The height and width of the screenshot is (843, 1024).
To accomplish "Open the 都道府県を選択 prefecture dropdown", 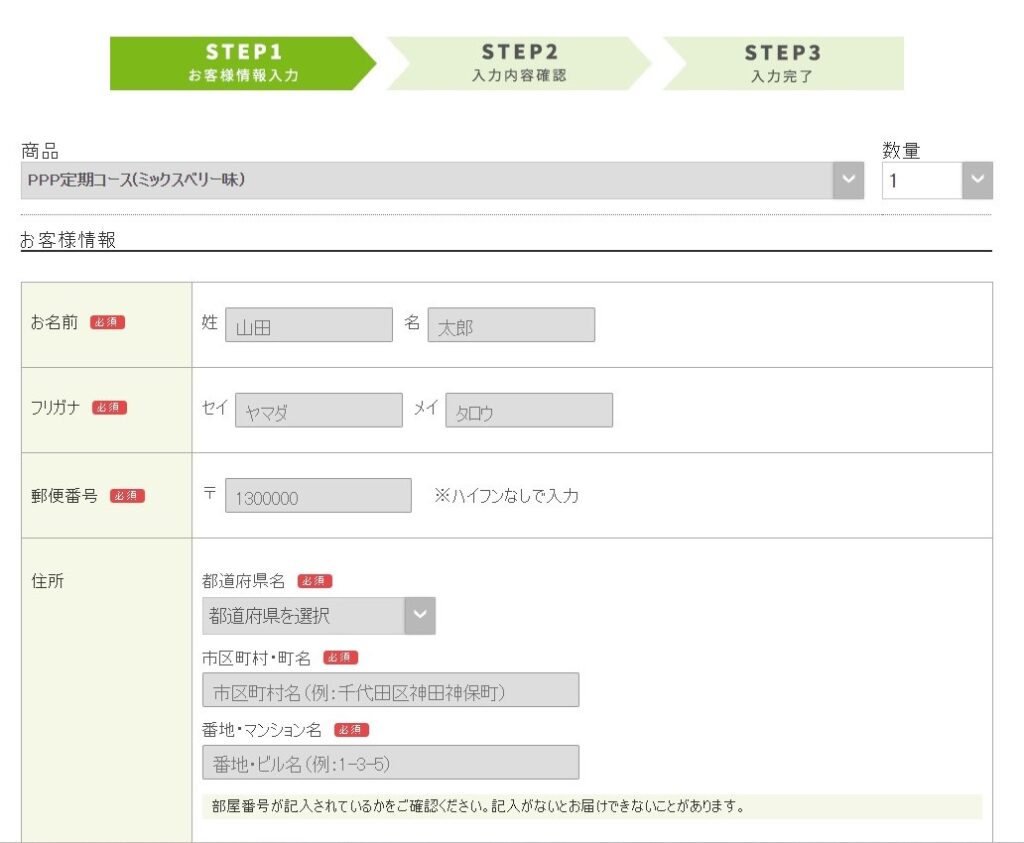I will point(318,616).
